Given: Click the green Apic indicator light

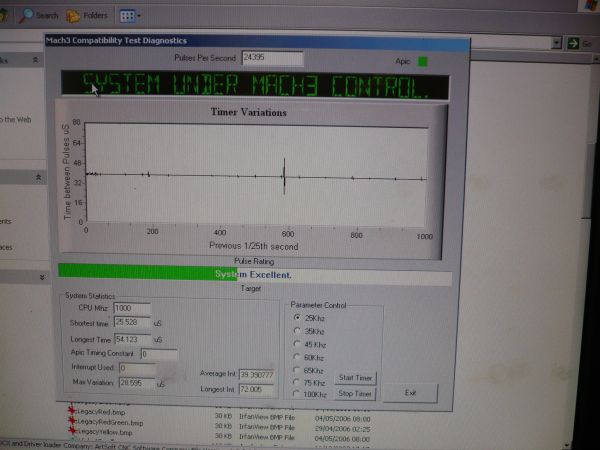Looking at the screenshot, I should coord(423,61).
